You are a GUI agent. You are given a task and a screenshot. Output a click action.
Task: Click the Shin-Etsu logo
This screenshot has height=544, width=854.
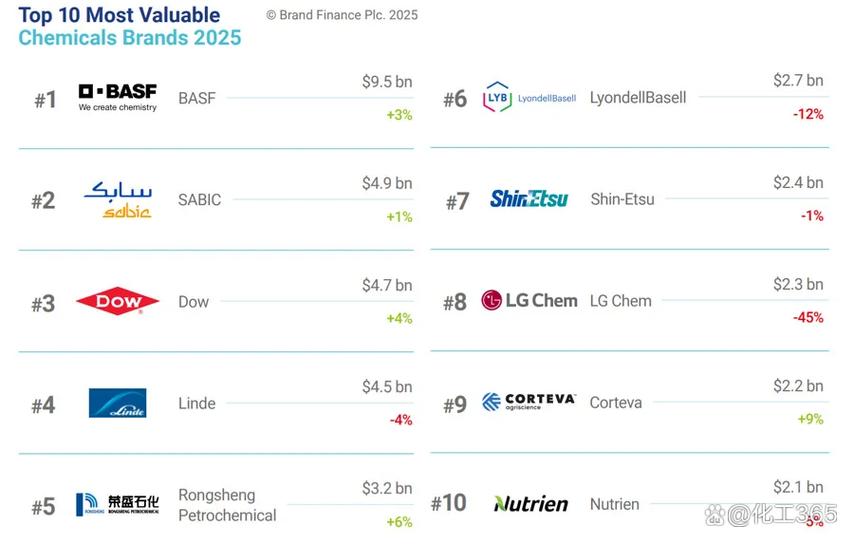529,199
